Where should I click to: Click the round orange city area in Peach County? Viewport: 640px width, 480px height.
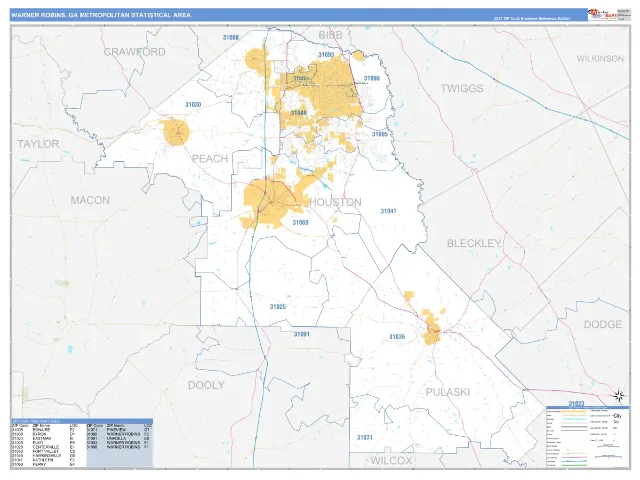pos(176,132)
